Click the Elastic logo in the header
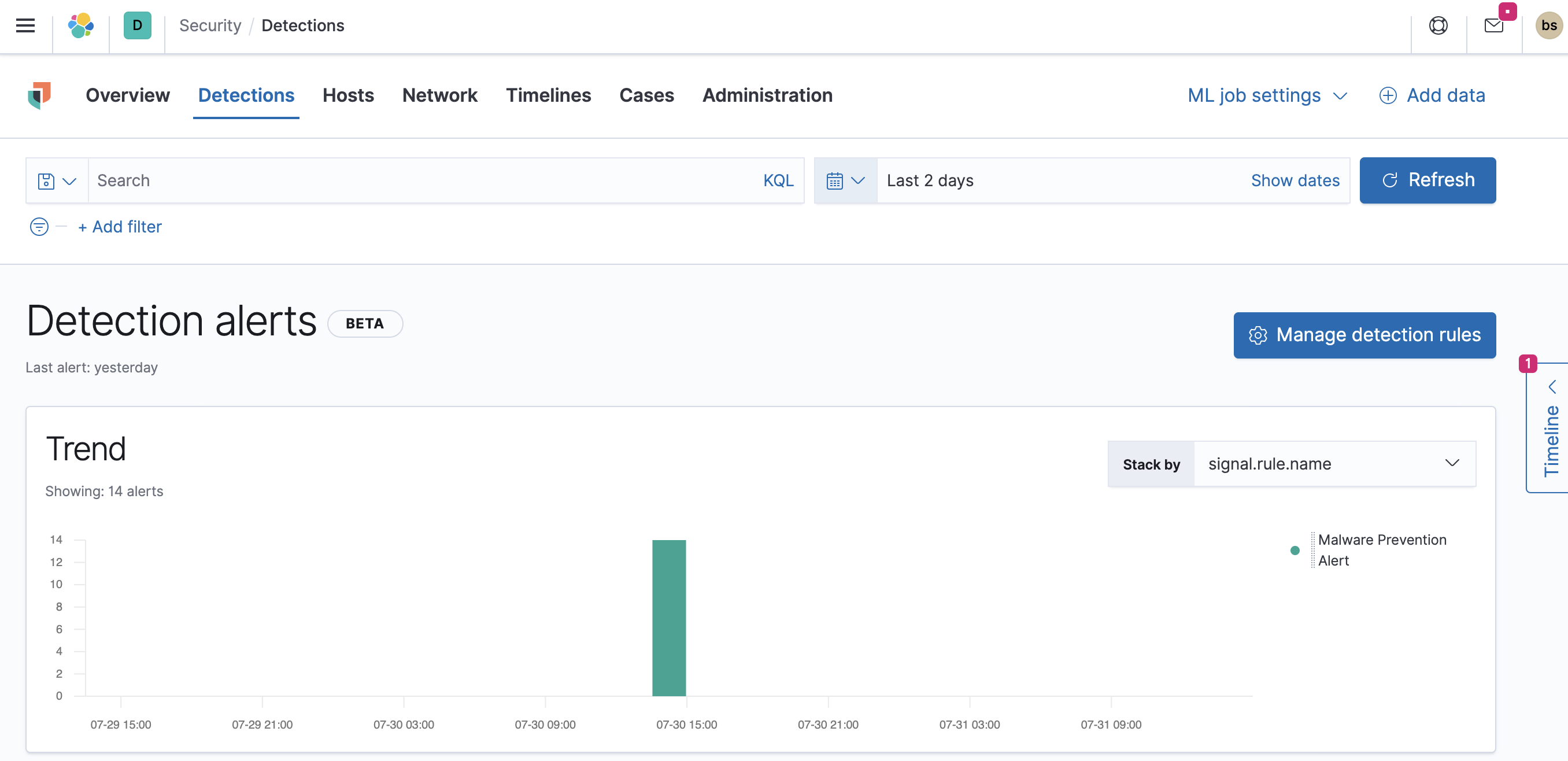Viewport: 1568px width, 761px height. coord(81,25)
